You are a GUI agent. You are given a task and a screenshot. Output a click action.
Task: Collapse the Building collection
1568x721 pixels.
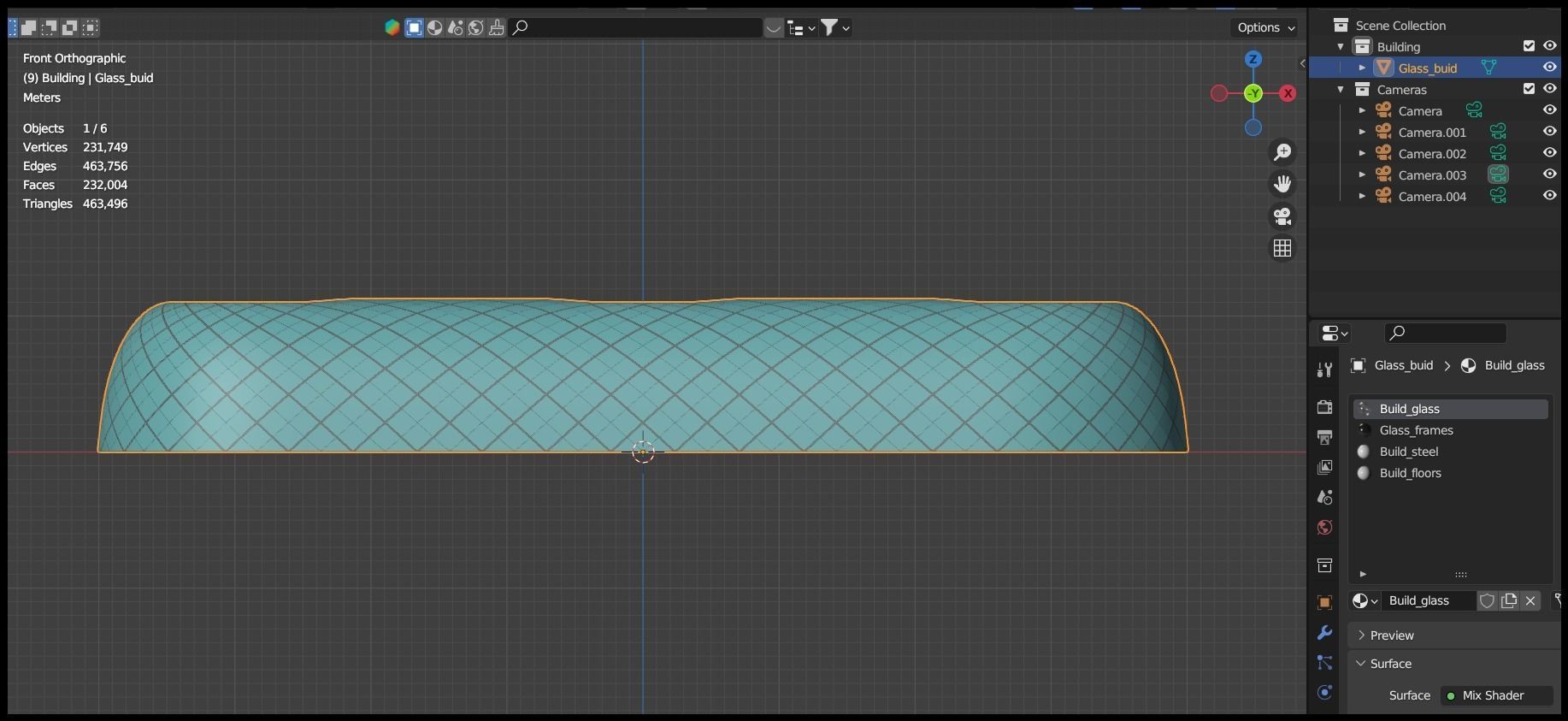pos(1341,47)
